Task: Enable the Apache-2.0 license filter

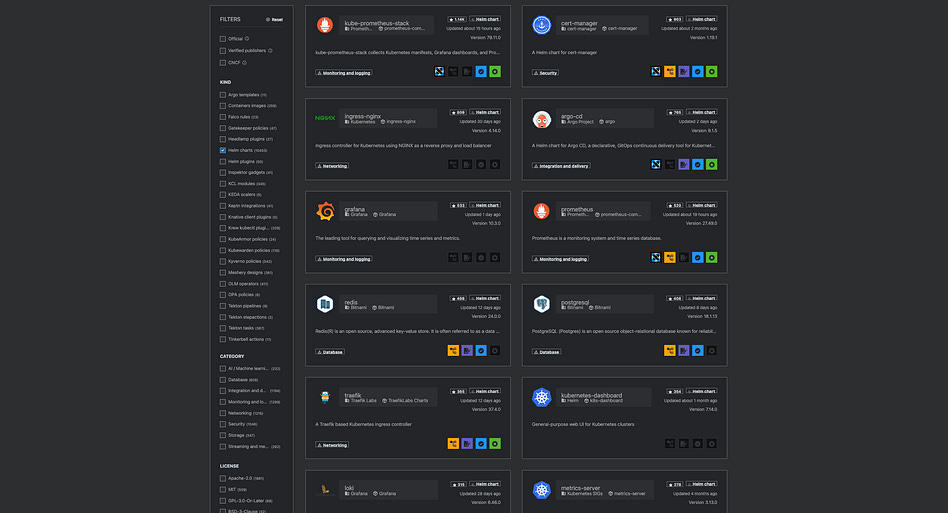Action: [x=222, y=478]
